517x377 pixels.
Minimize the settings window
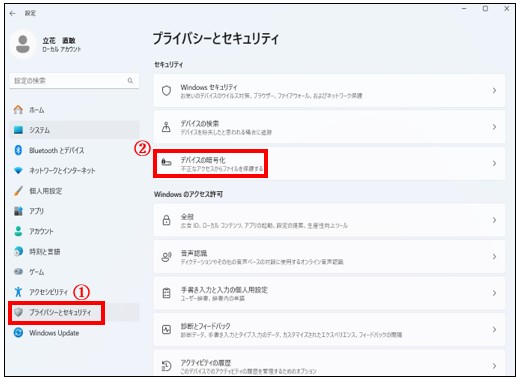click(x=464, y=9)
